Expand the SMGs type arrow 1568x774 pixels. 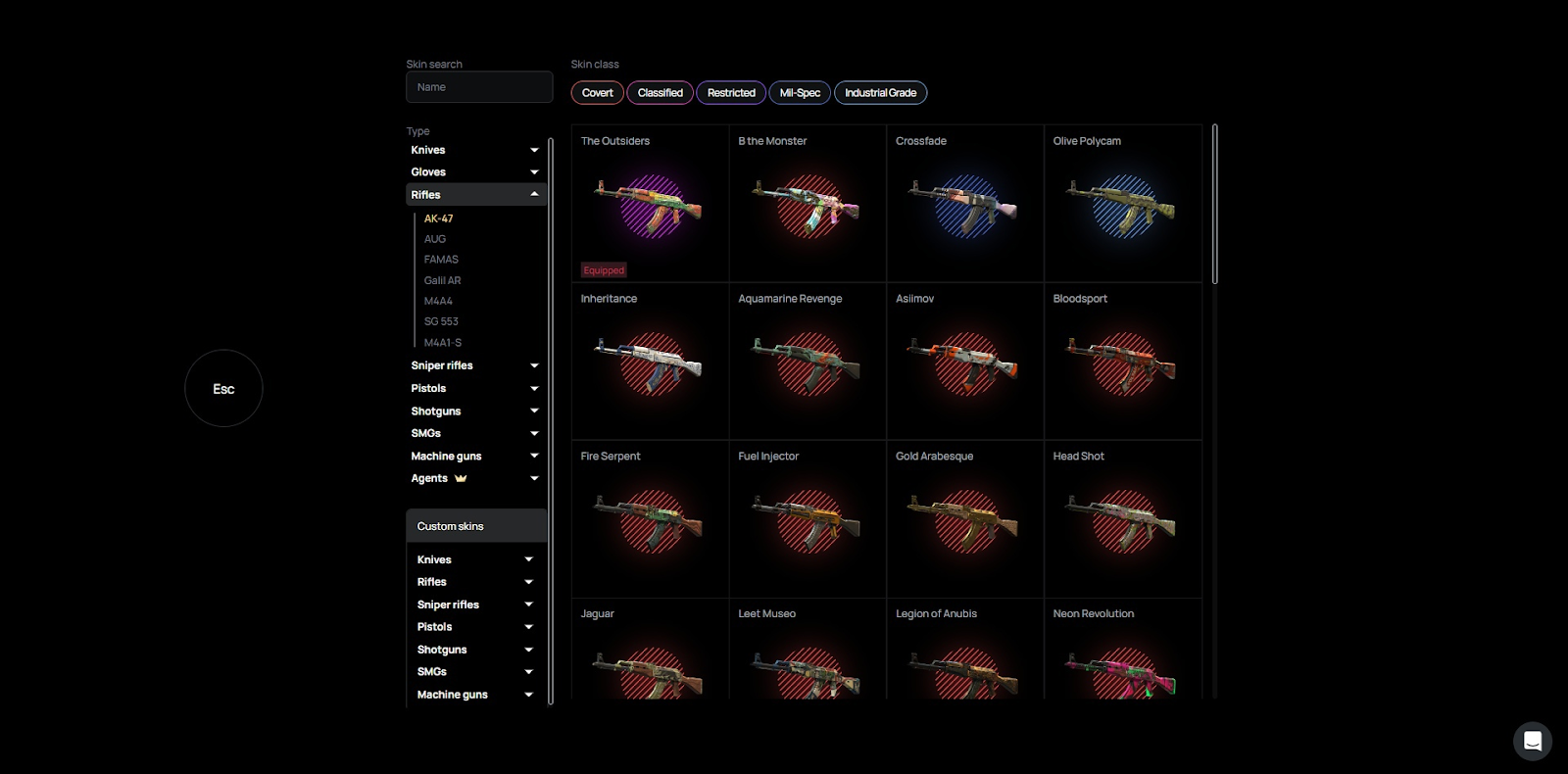pos(534,433)
